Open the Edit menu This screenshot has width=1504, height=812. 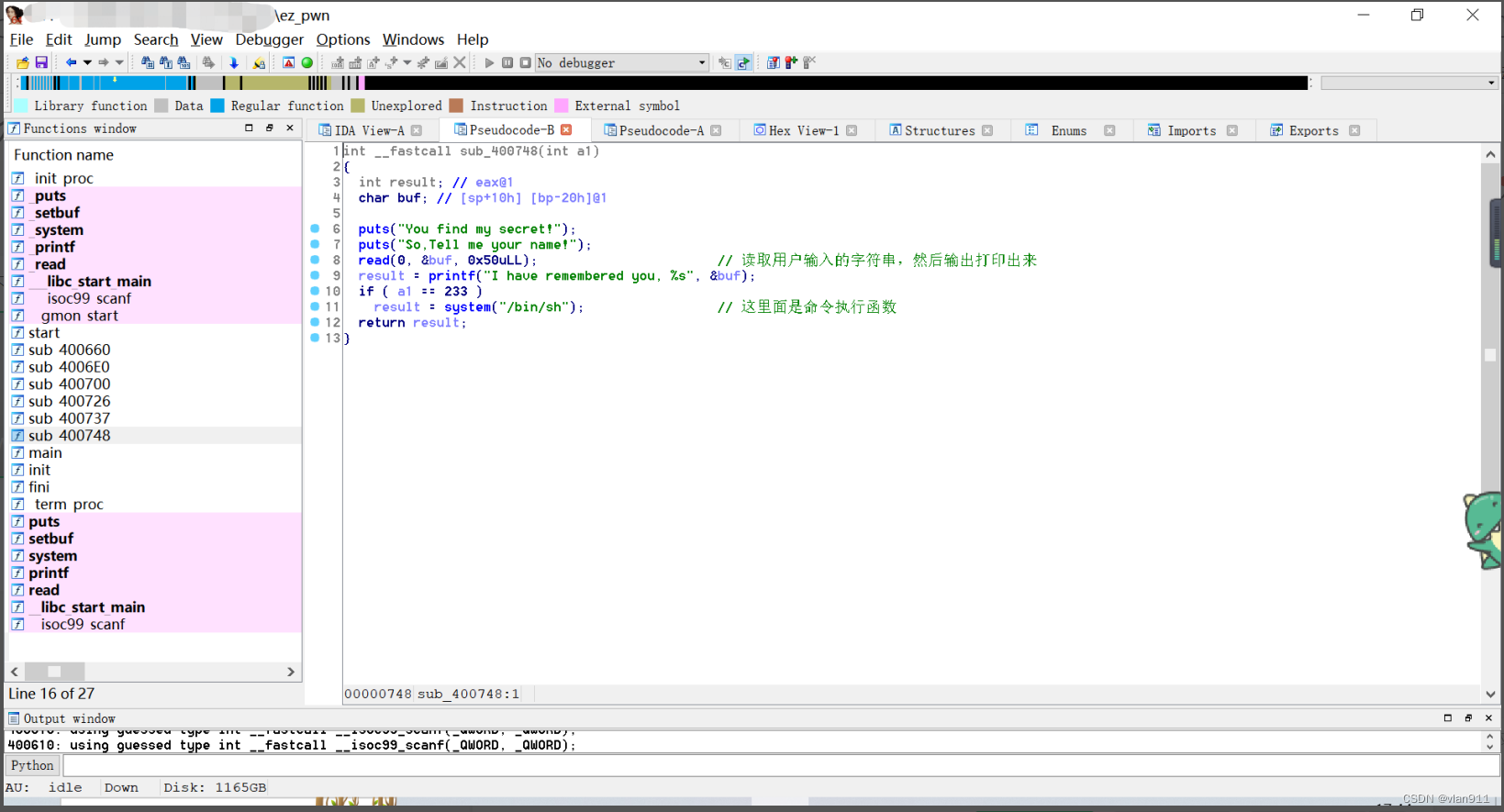point(59,39)
